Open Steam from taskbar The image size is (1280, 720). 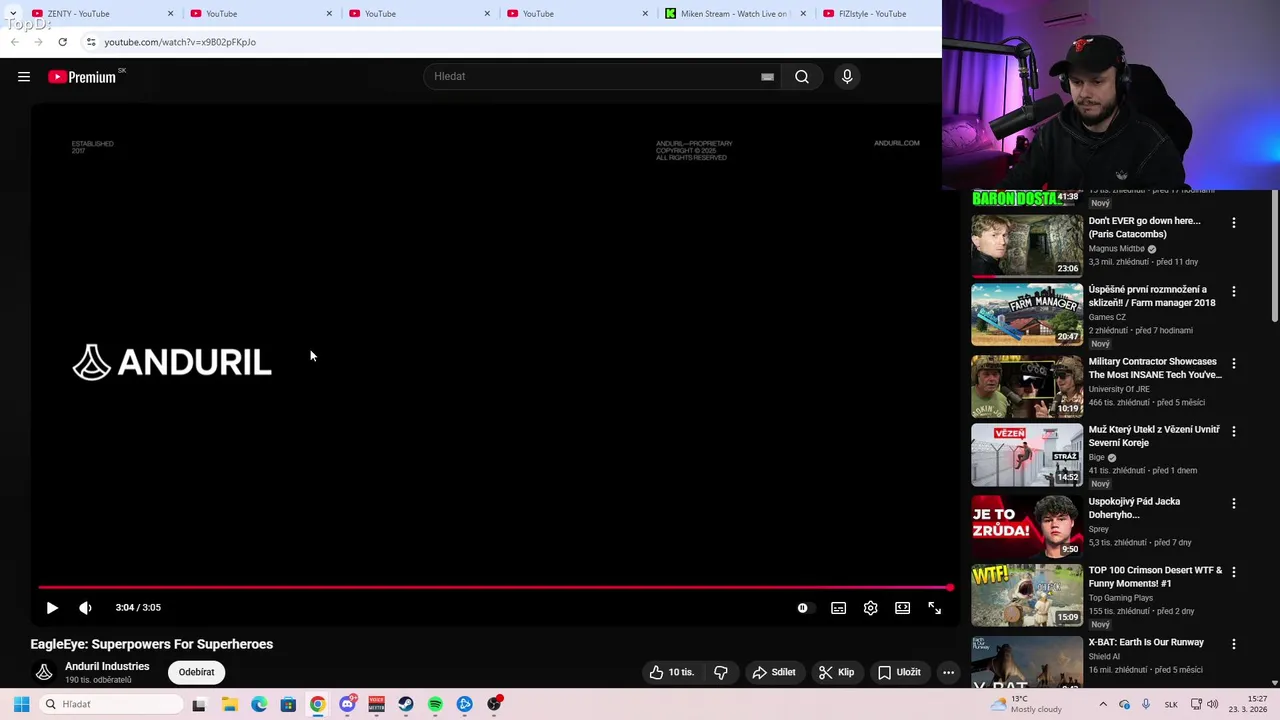click(x=406, y=704)
